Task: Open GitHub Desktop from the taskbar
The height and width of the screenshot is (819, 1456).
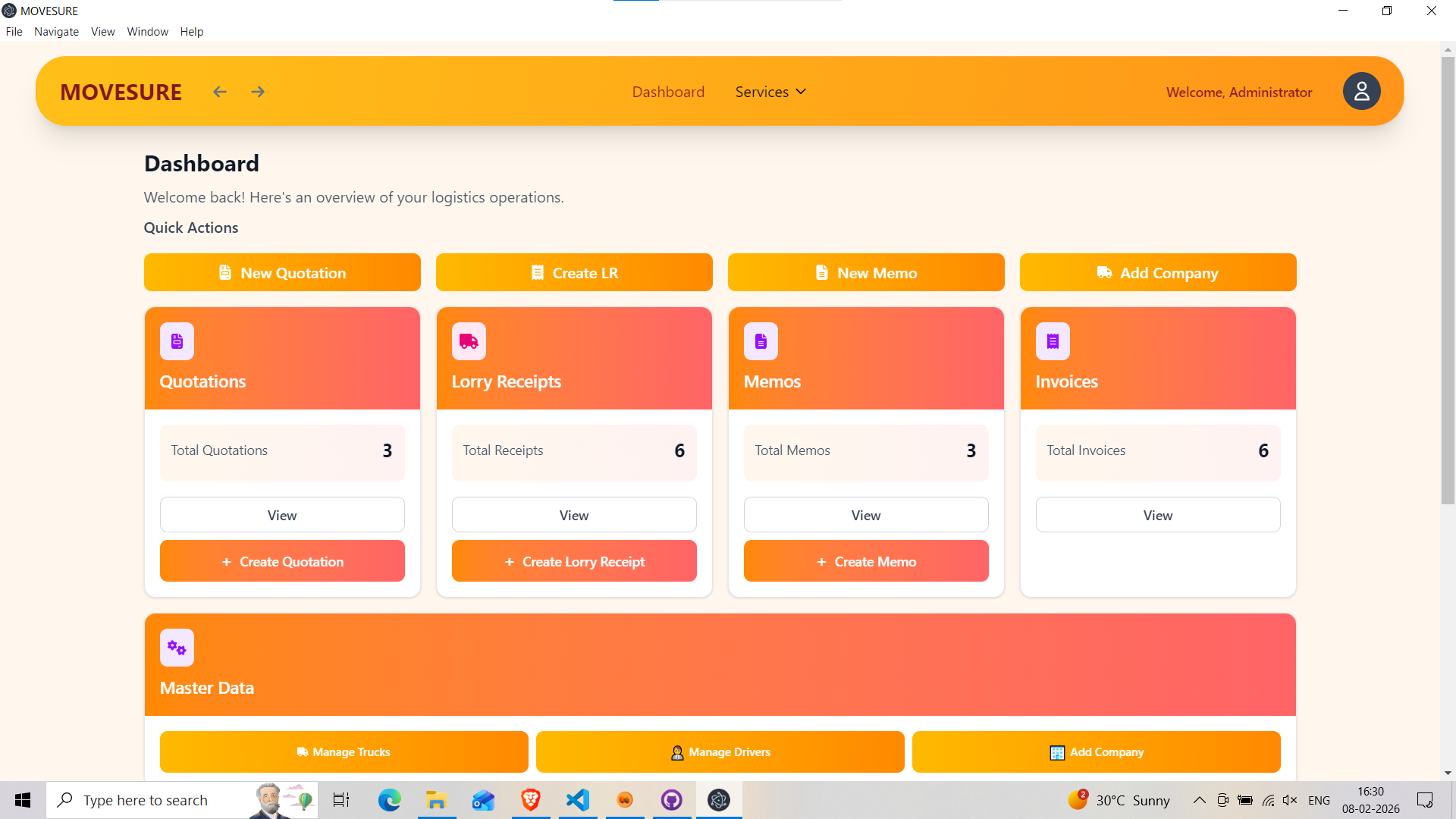Action: pyautogui.click(x=672, y=799)
